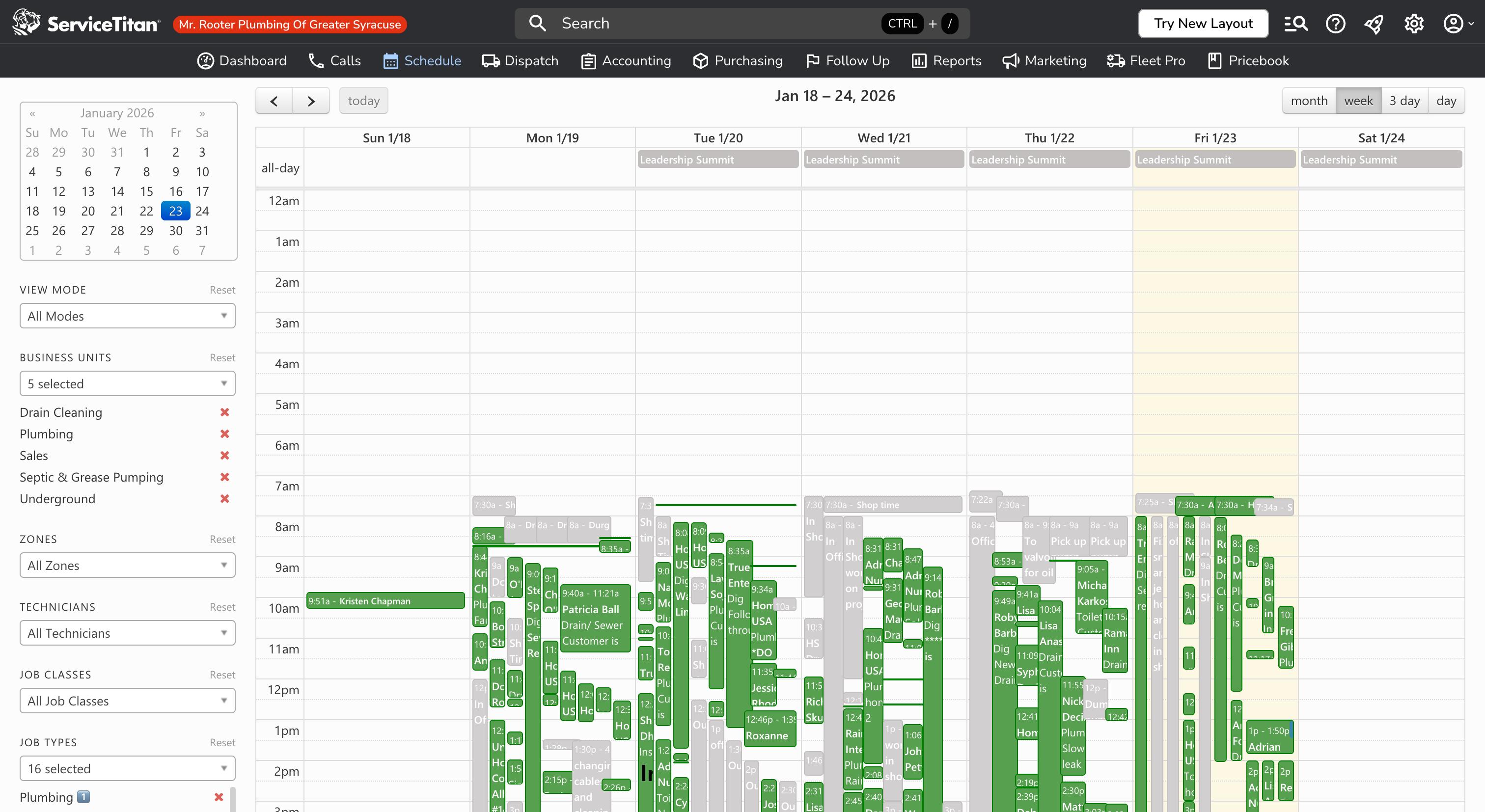Open the View Mode All Modes dropdown
The height and width of the screenshot is (812, 1485).
[127, 316]
